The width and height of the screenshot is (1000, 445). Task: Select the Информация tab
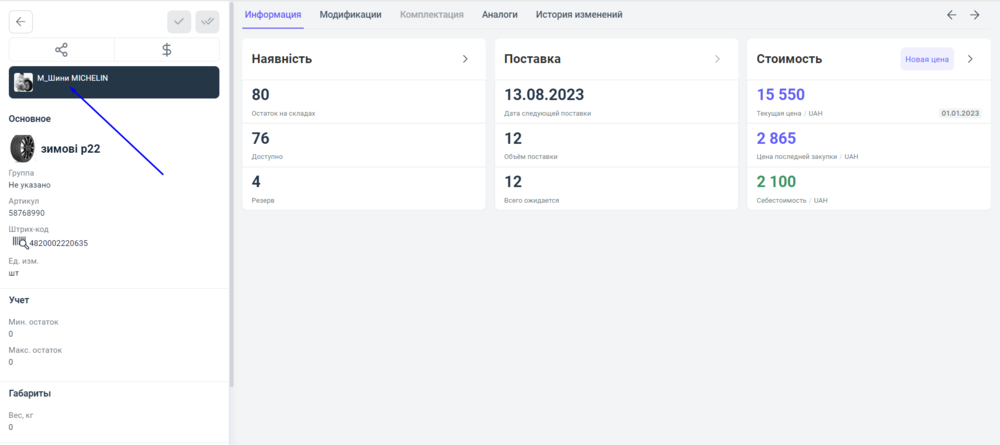[273, 15]
